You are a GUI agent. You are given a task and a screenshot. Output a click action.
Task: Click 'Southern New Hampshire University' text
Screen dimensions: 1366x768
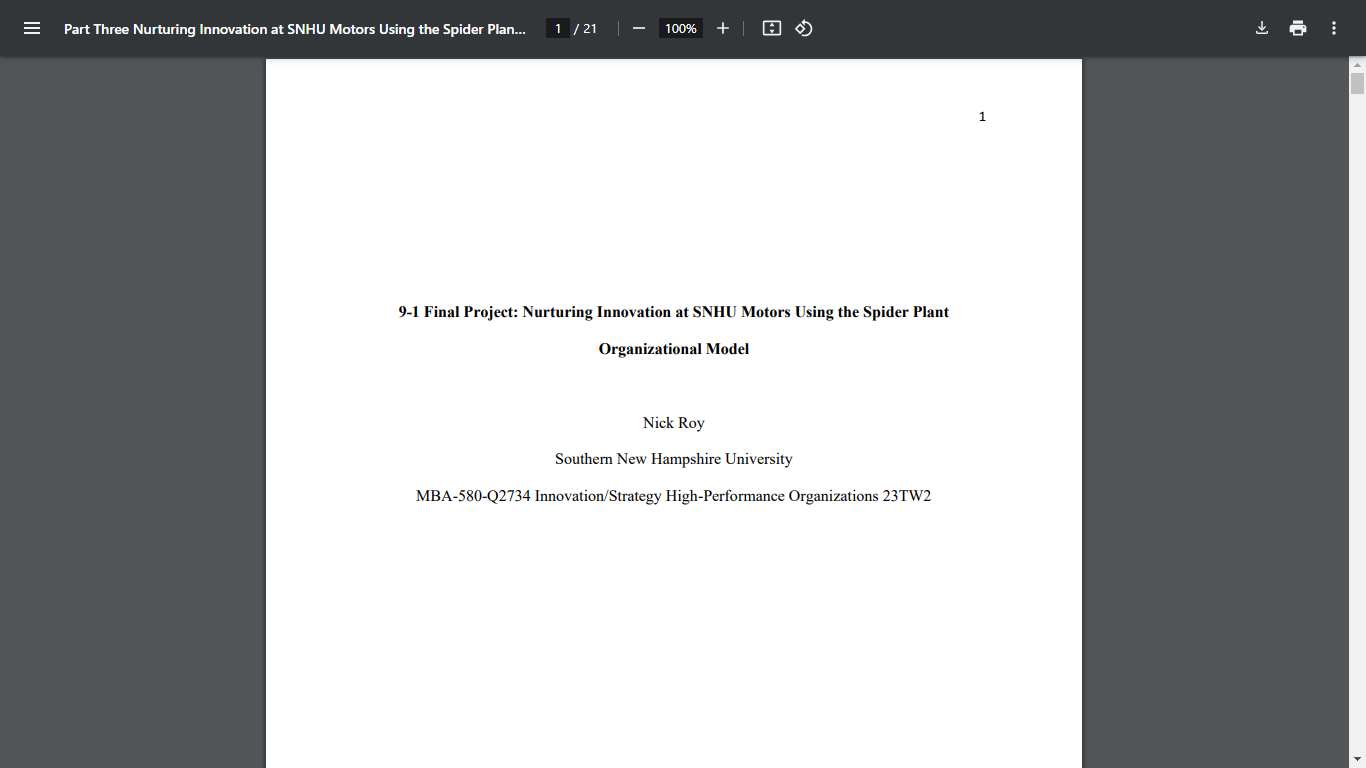point(674,459)
